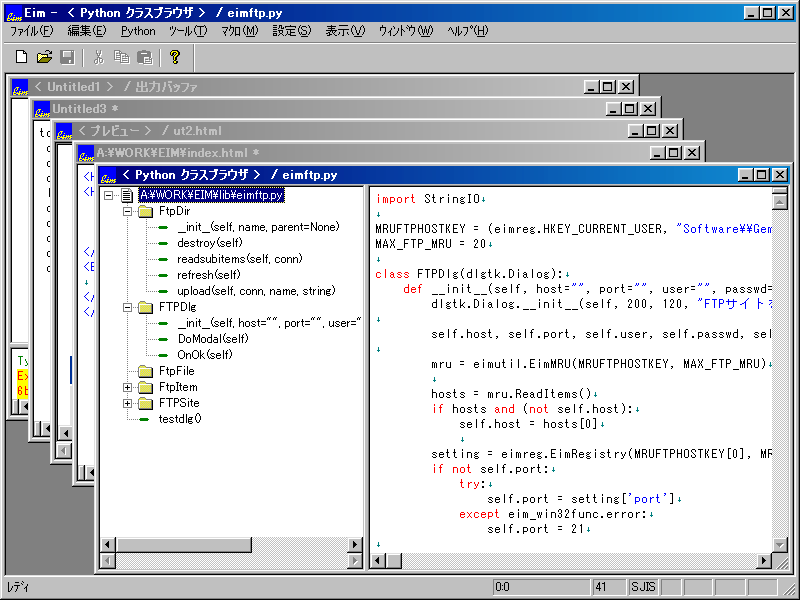The height and width of the screenshot is (600, 800).
Task: Click the Eim icon of ut2.html preview window
Action: click(64, 131)
